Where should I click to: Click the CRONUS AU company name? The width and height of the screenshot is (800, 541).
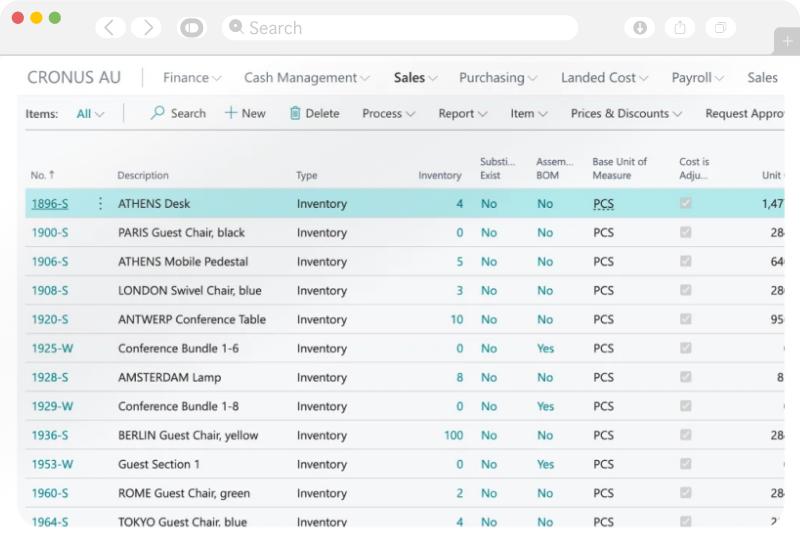(74, 78)
